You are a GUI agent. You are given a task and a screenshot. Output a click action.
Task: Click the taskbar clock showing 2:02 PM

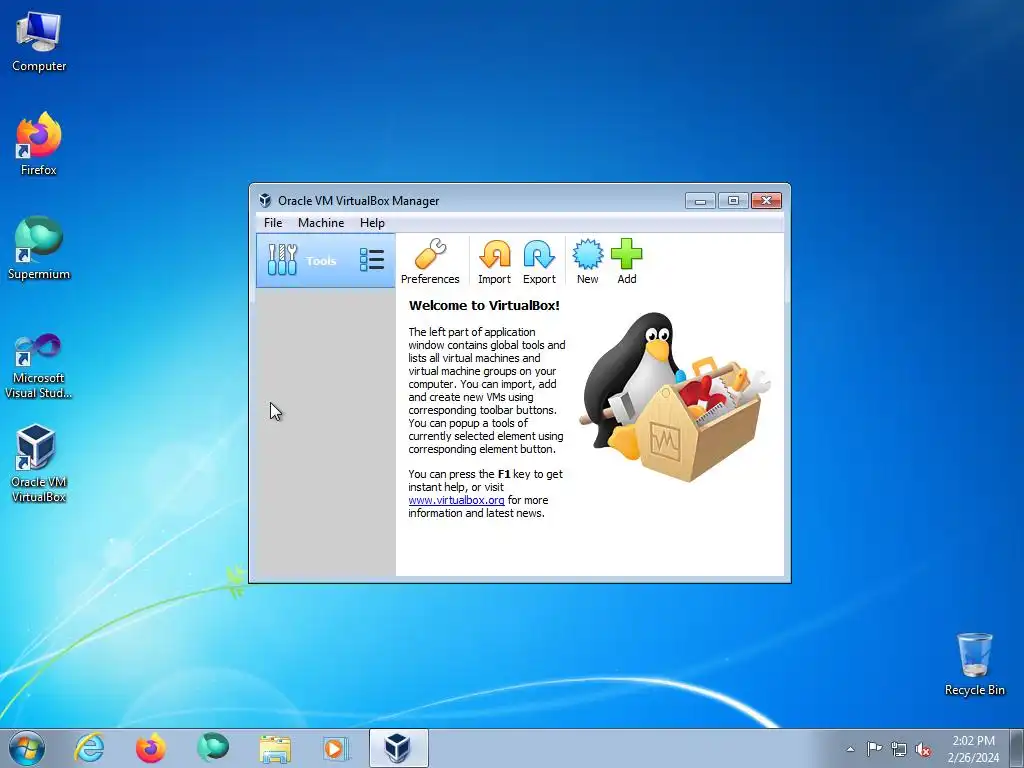[973, 749]
